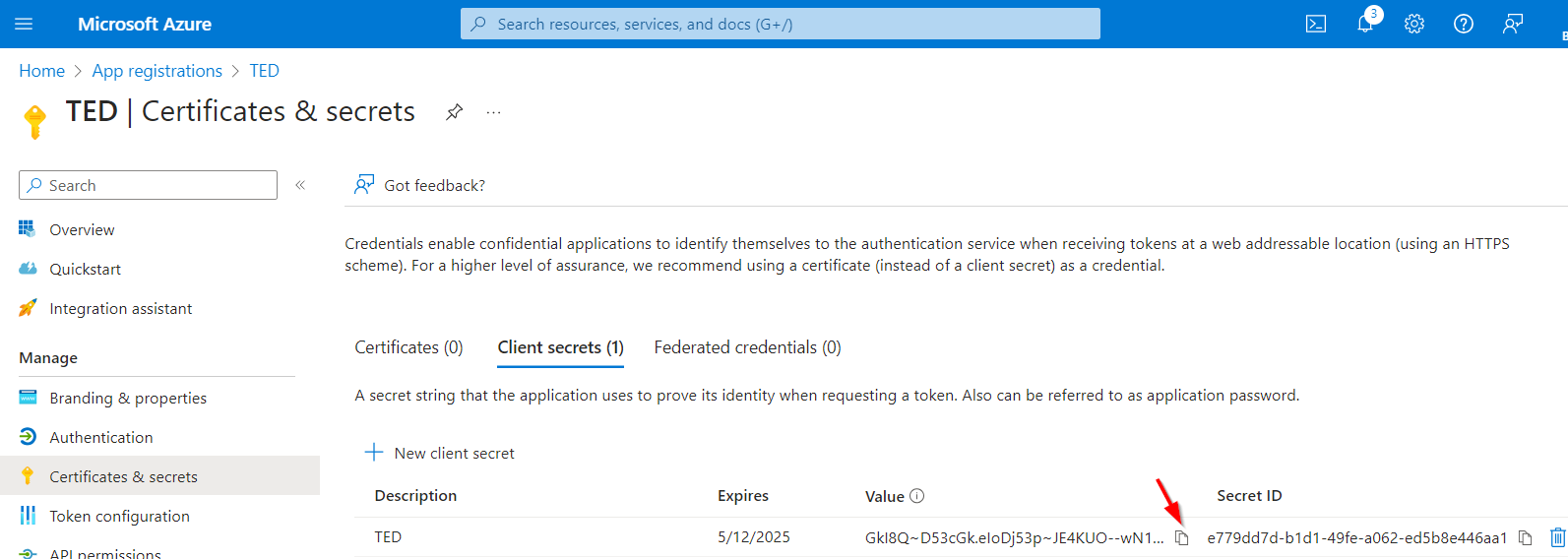Switch to the Certificates (0) tab
Image resolution: width=1568 pixels, height=559 pixels.
(408, 347)
